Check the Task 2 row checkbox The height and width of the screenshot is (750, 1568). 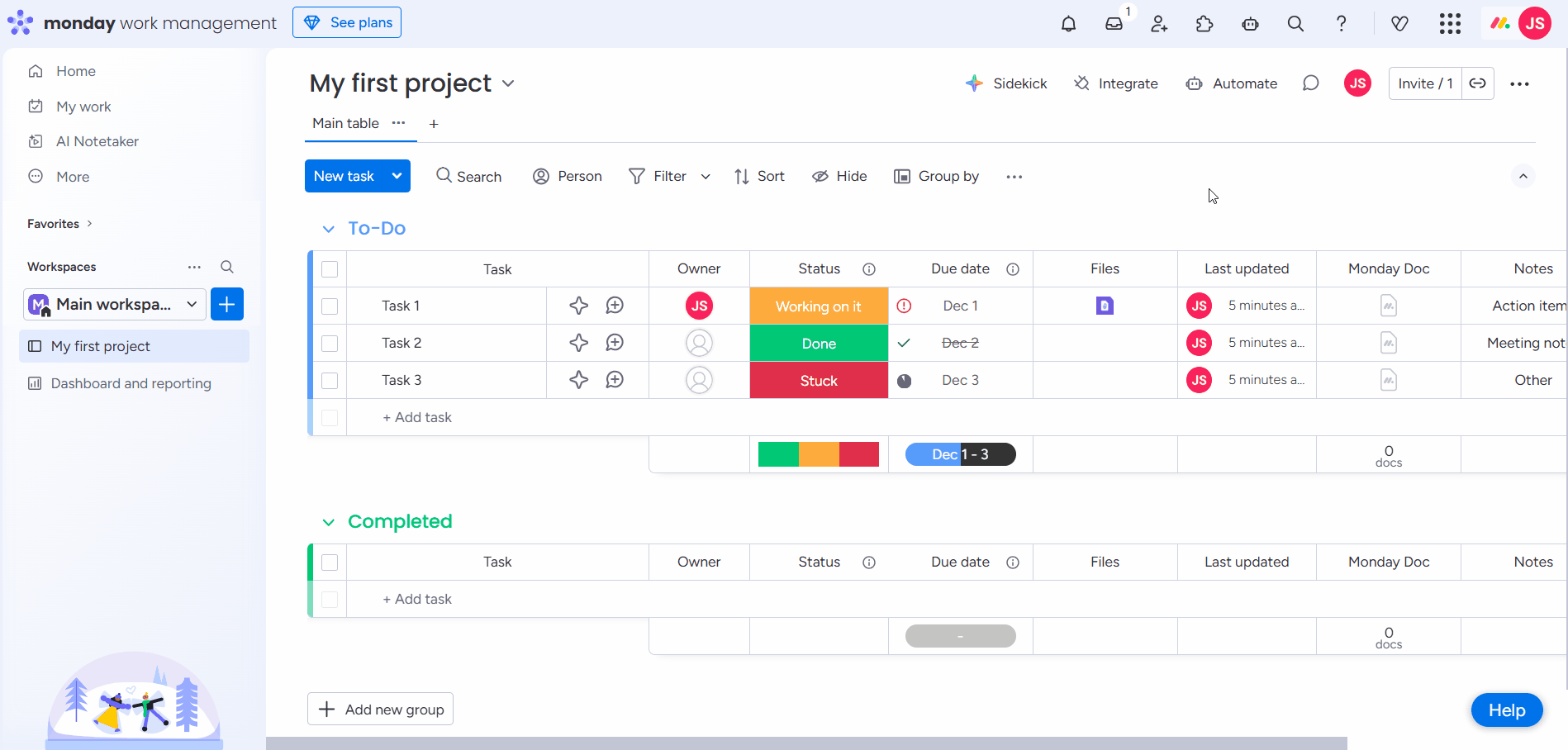coord(330,344)
